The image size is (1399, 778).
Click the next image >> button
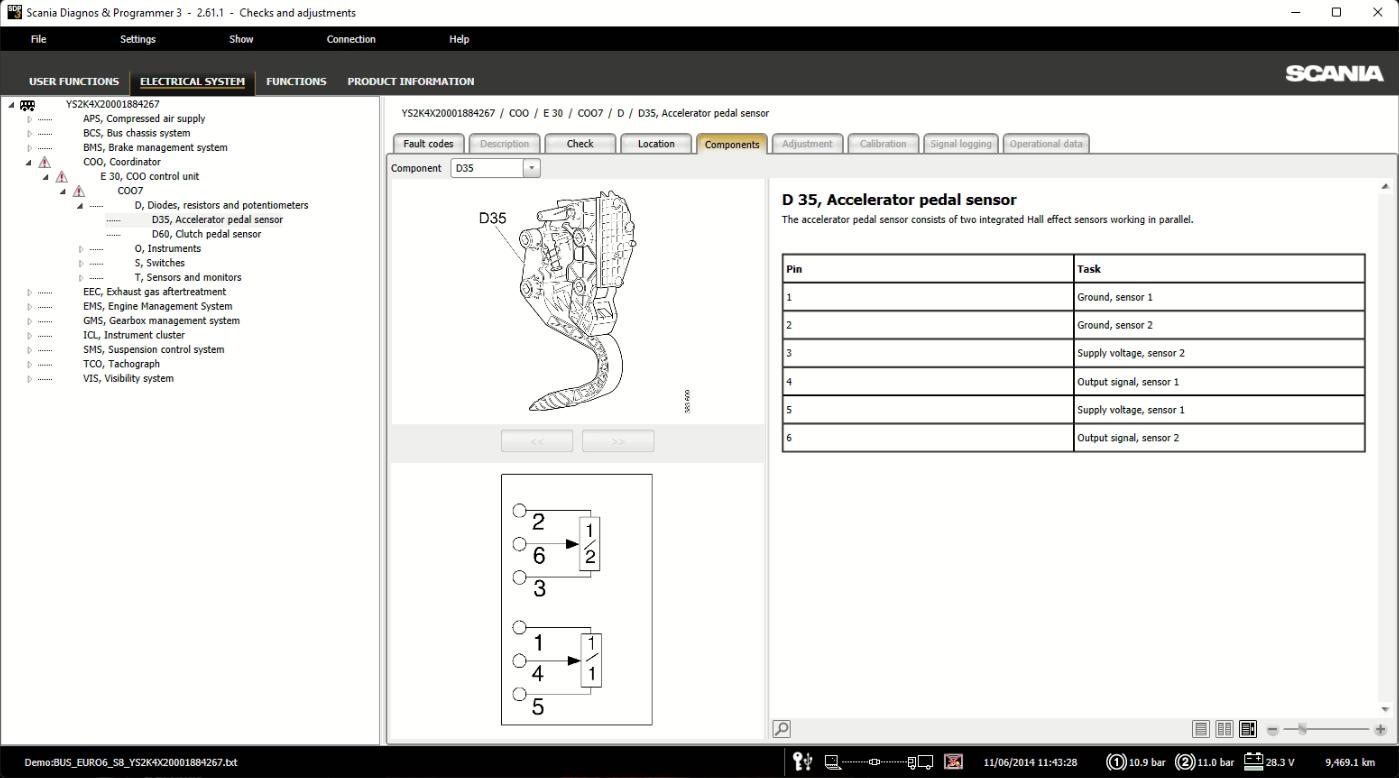618,441
